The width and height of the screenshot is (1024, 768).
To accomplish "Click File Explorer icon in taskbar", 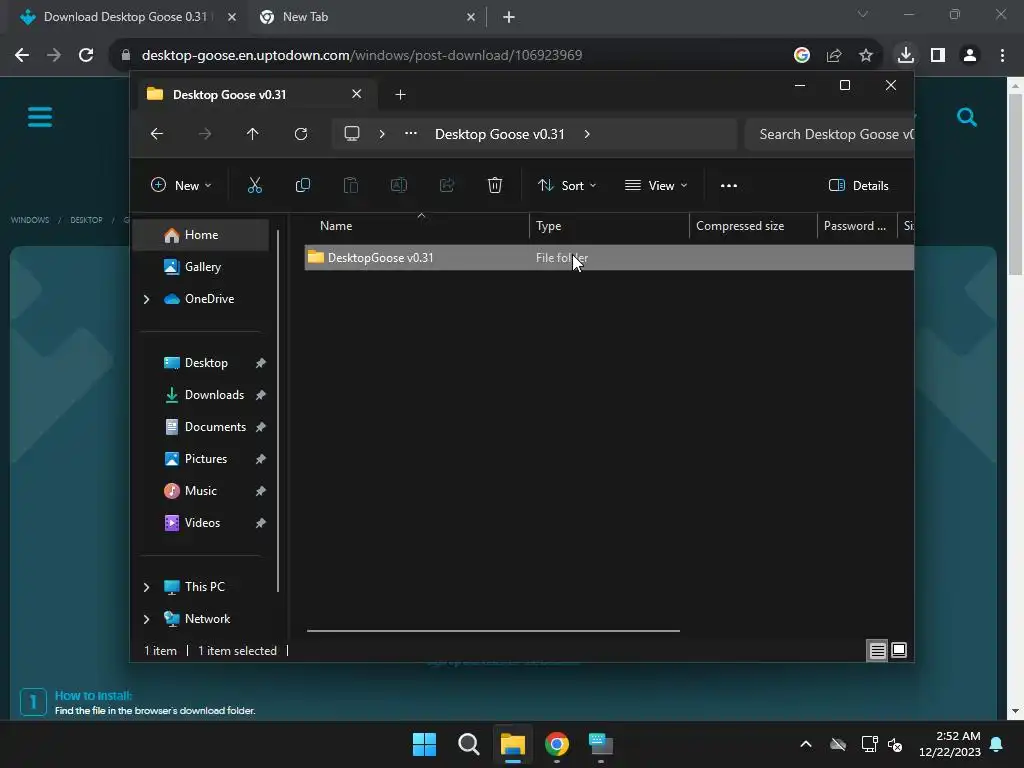I will point(513,744).
